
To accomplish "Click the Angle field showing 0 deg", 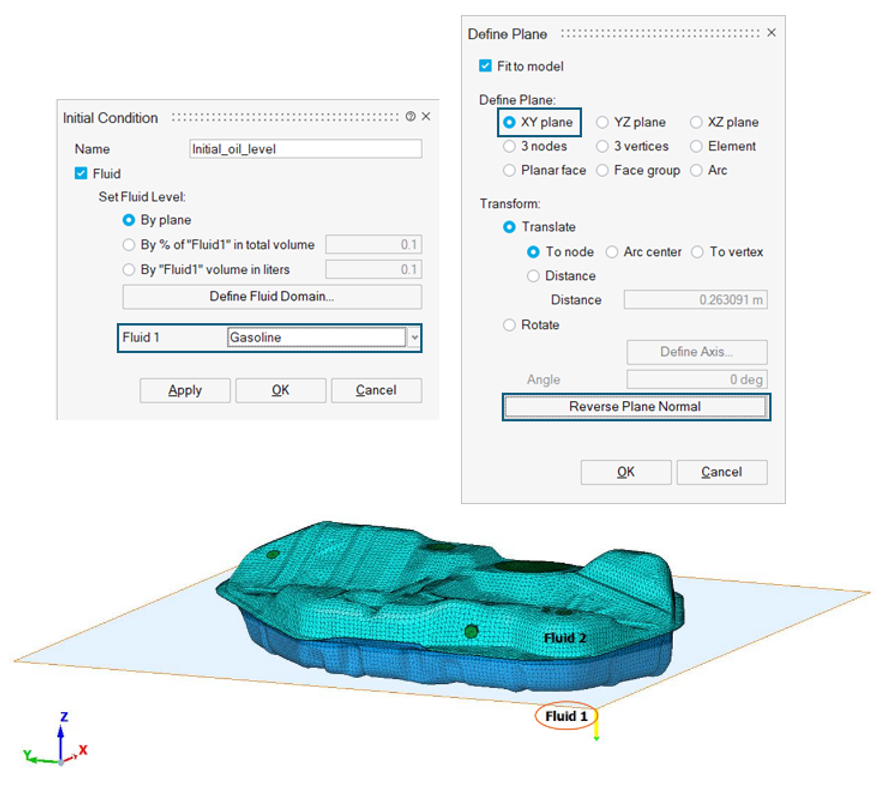I will [x=697, y=379].
